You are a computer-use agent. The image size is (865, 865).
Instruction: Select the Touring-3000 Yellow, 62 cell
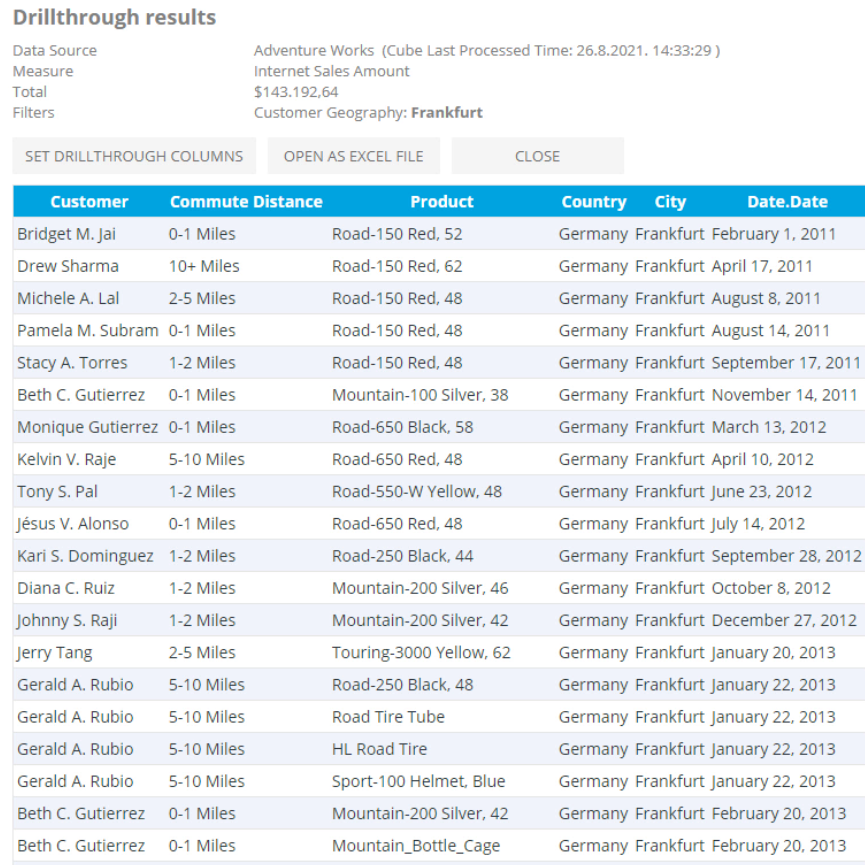(421, 652)
